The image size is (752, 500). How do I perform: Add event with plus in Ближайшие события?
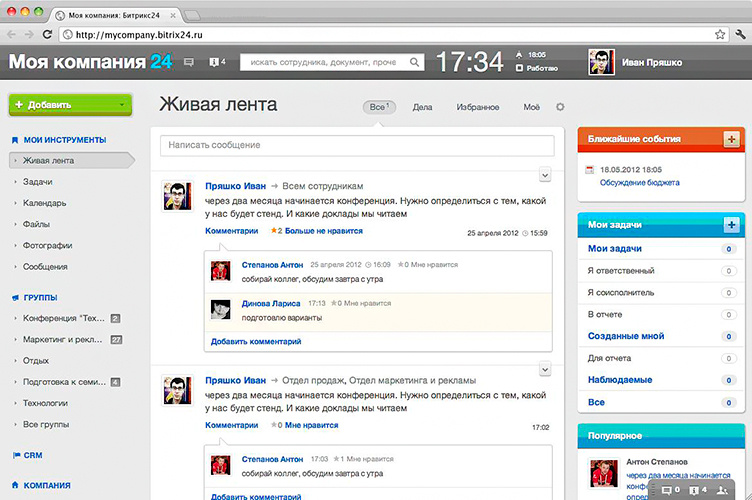pos(731,139)
